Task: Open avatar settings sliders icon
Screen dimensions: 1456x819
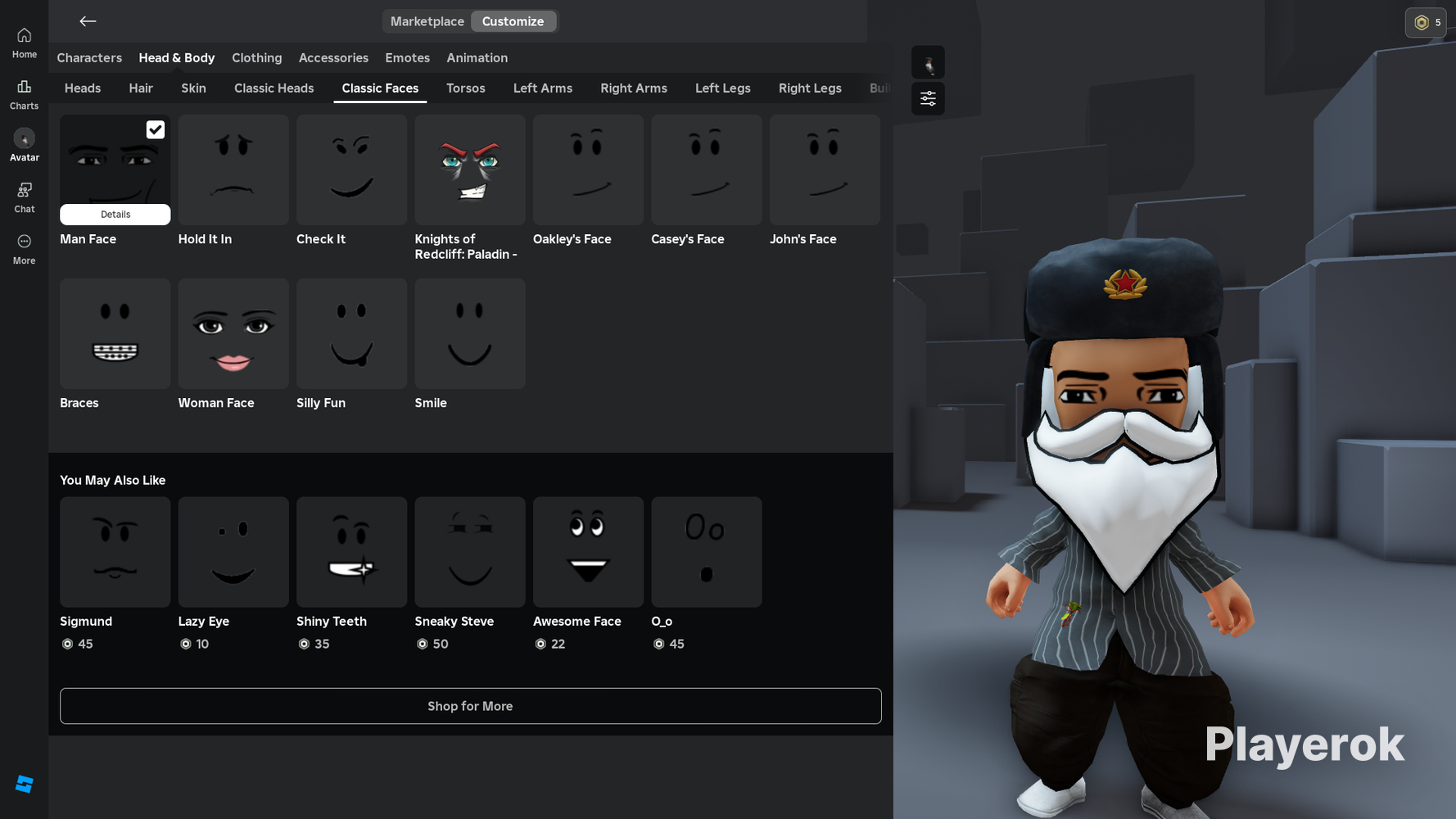Action: coord(928,98)
